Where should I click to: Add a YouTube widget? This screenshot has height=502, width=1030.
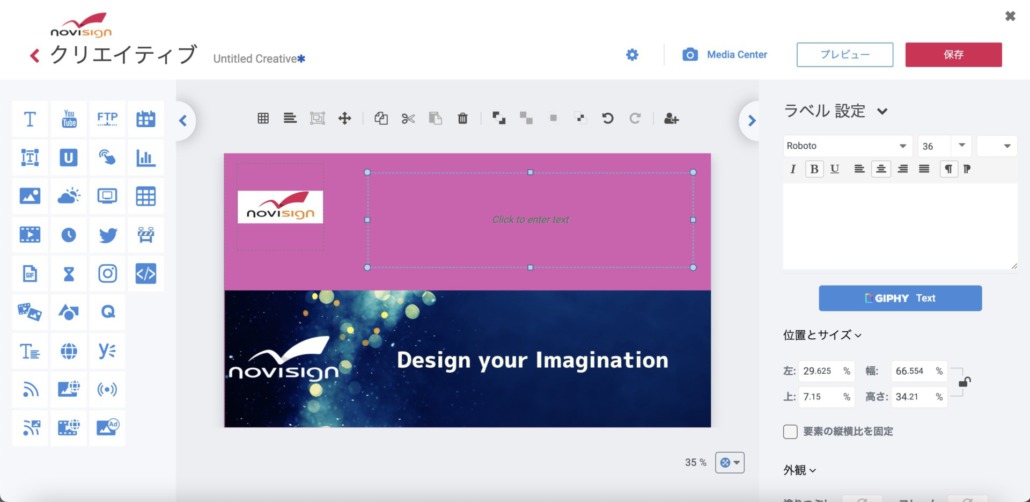tap(68, 119)
